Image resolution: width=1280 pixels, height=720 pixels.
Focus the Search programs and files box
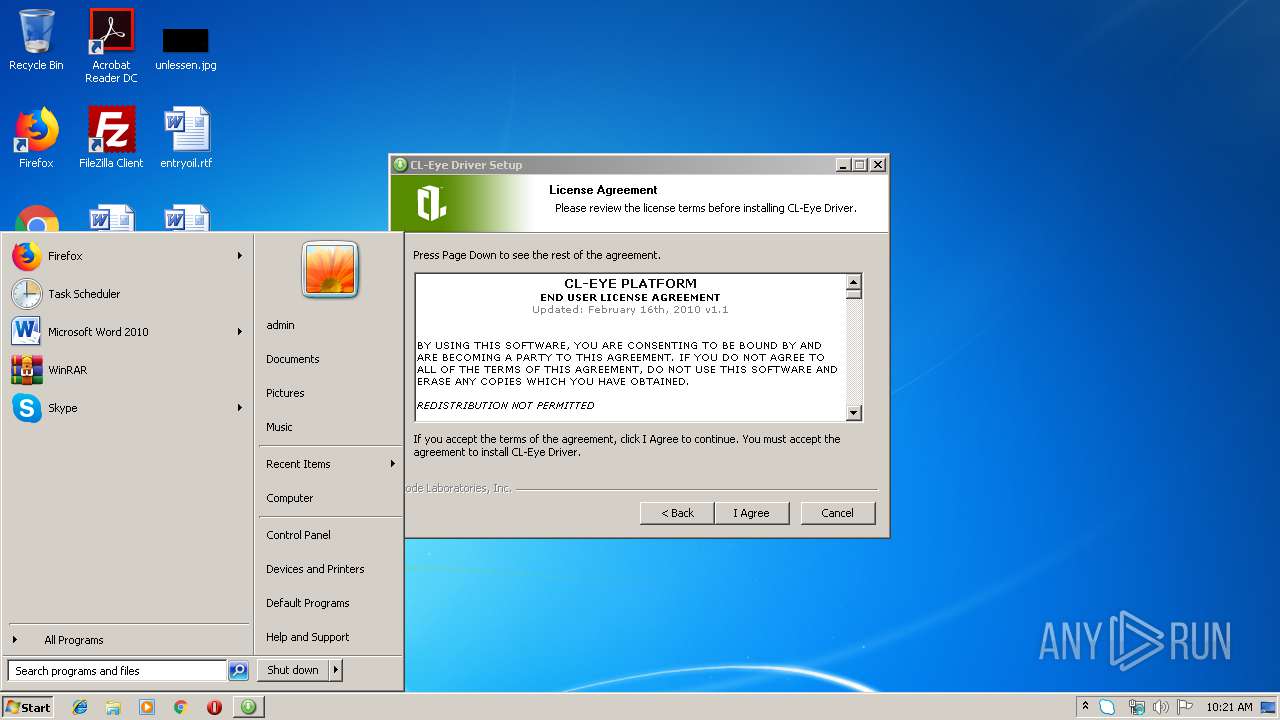click(117, 671)
